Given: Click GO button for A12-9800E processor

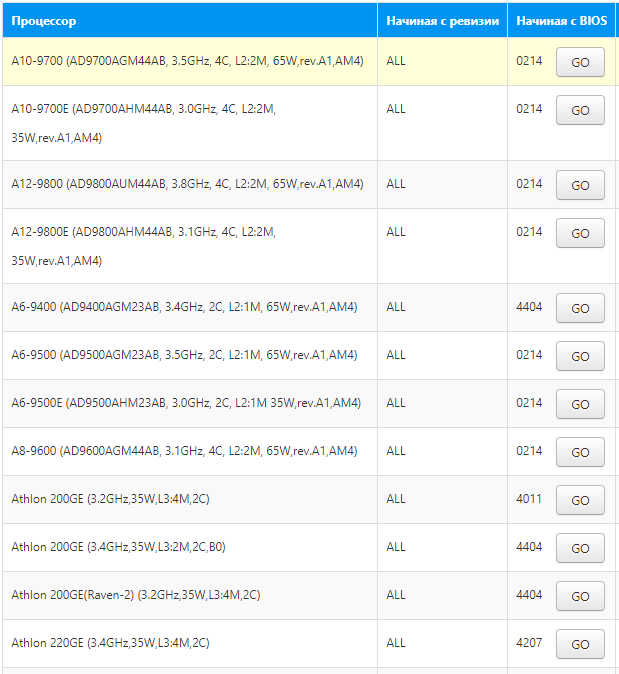Looking at the screenshot, I should pyautogui.click(x=580, y=233).
